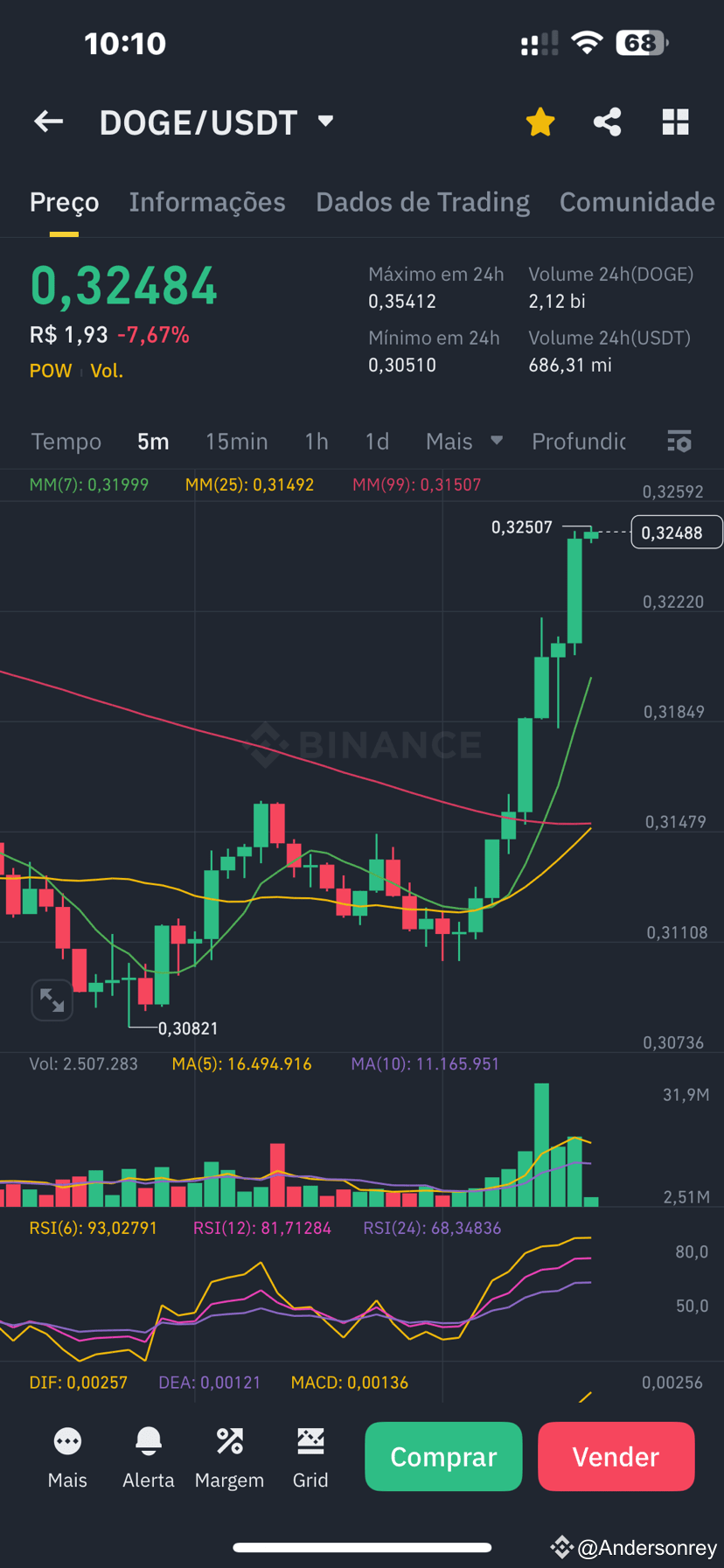
Task: Open the four-square grid layout icon
Action: click(x=676, y=122)
